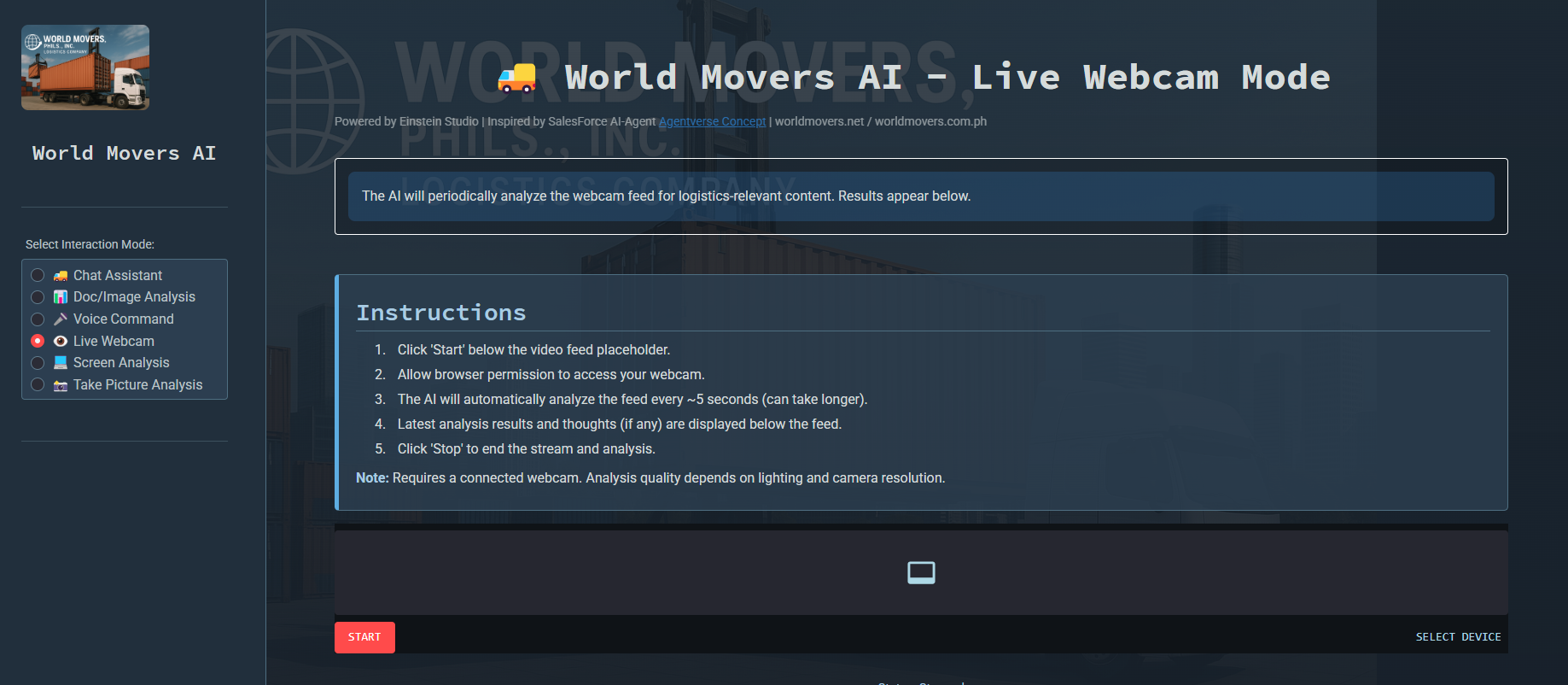Click the Note about requiring a connected webcam
This screenshot has width=1568, height=685.
click(x=650, y=477)
